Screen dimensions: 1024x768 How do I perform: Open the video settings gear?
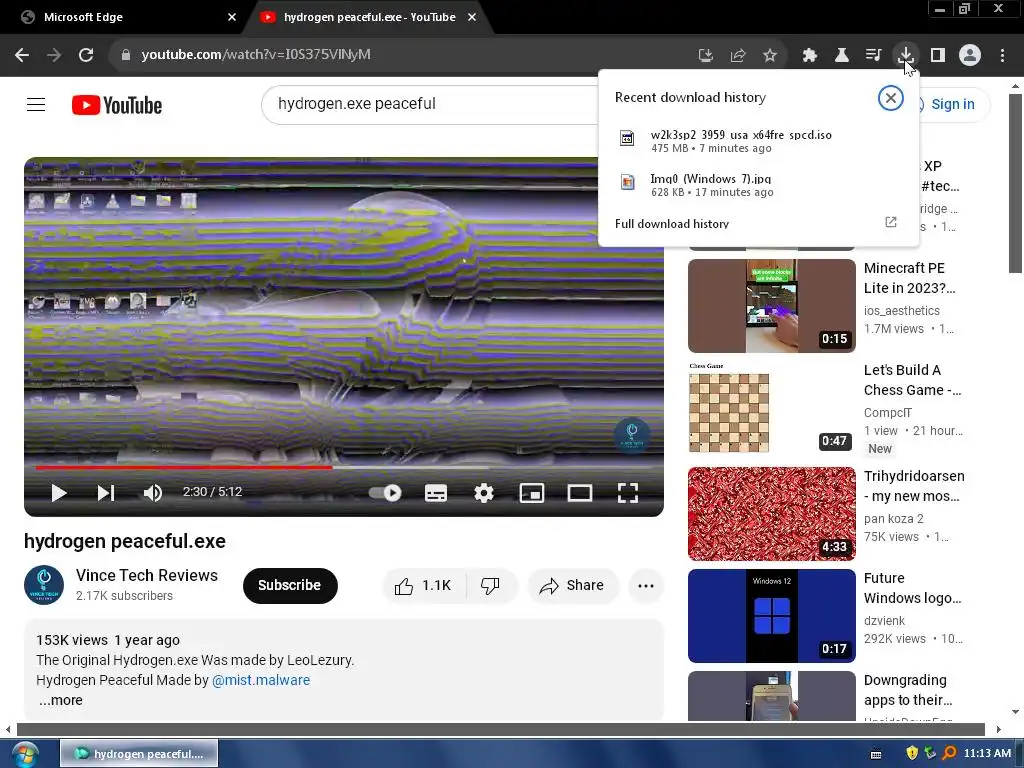coord(483,493)
